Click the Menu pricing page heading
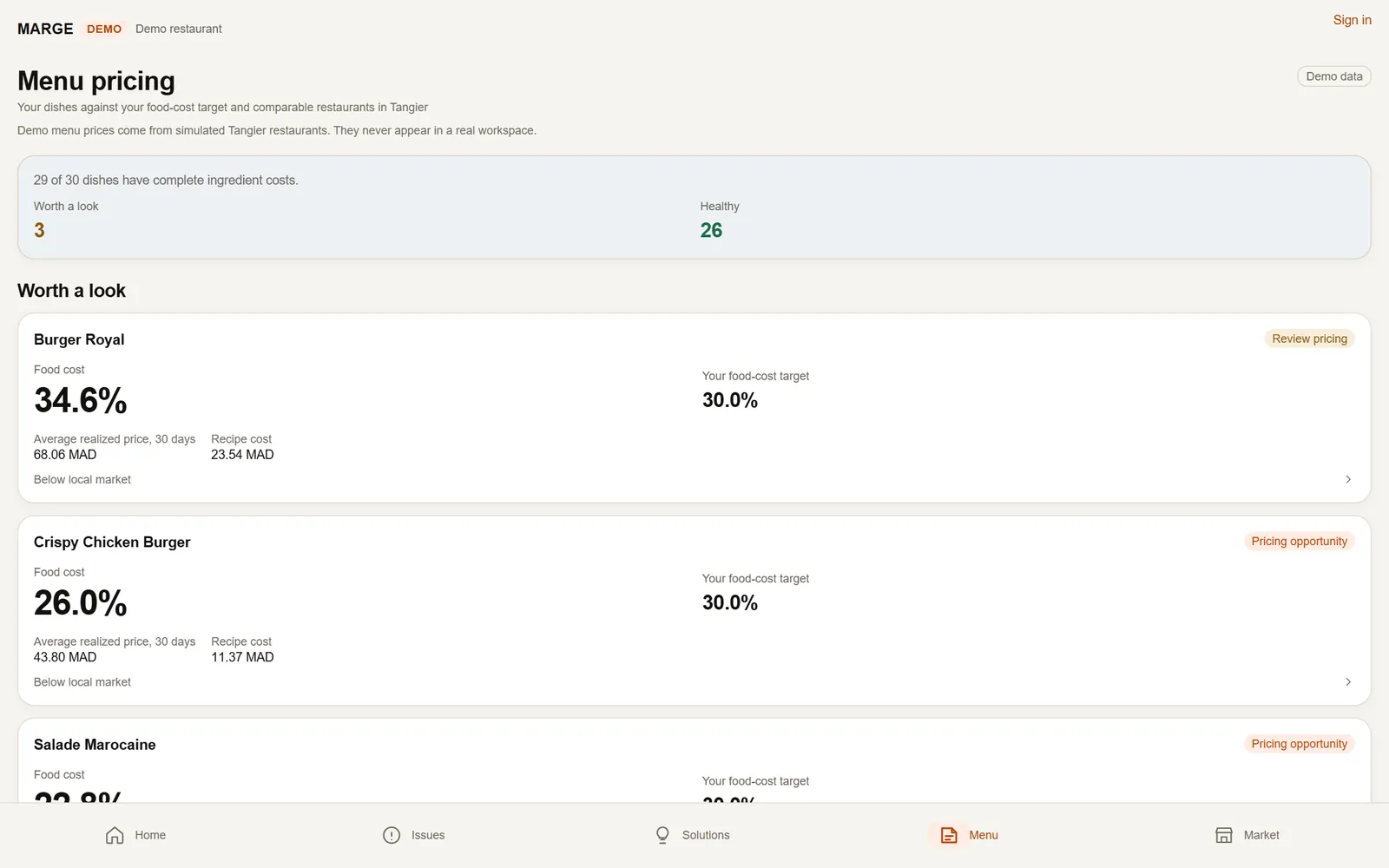Viewport: 1389px width, 868px height. point(96,81)
